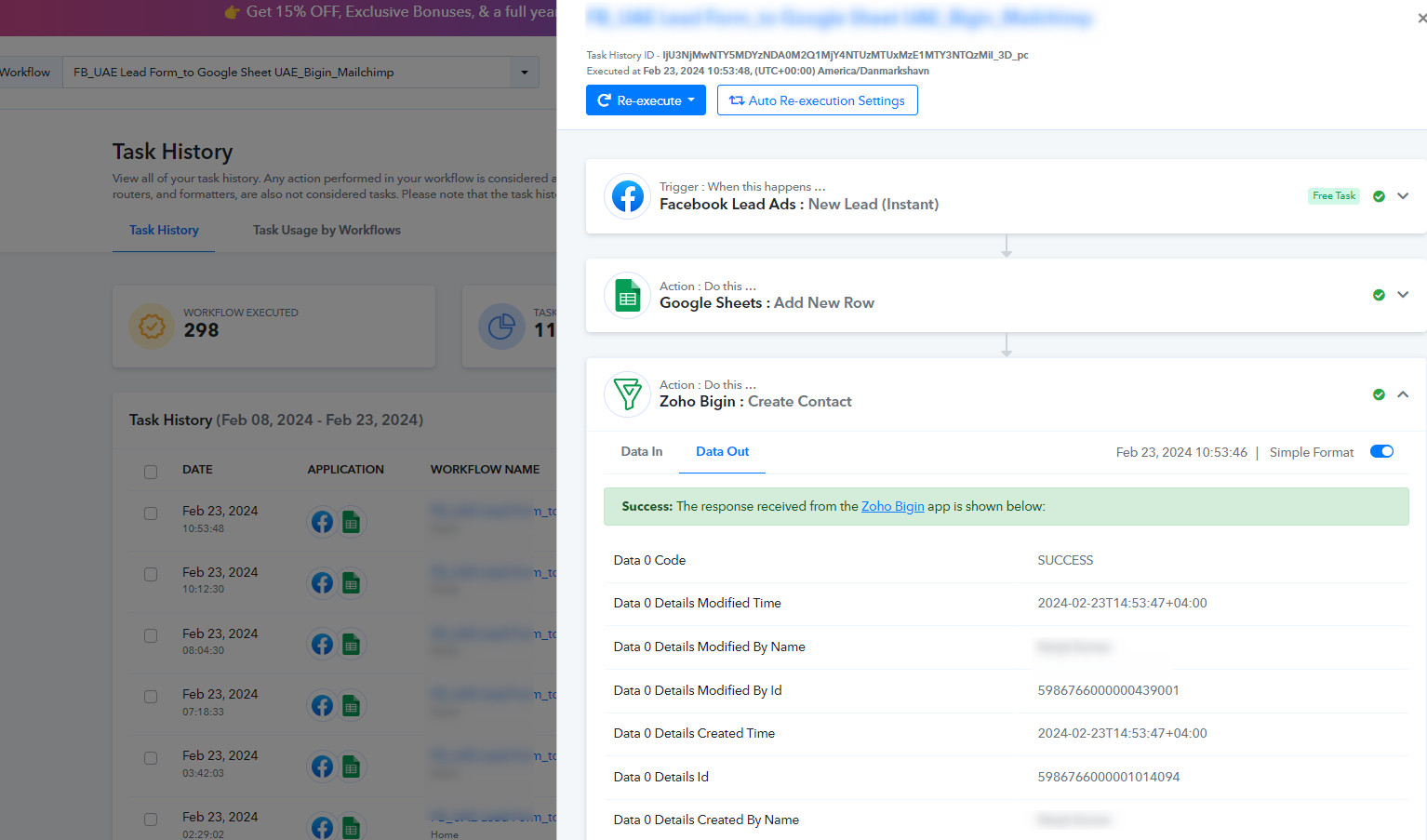Screen dimensions: 1427x840
Task: Click the Data 0 Details Created Time value
Action: [x=1122, y=733]
